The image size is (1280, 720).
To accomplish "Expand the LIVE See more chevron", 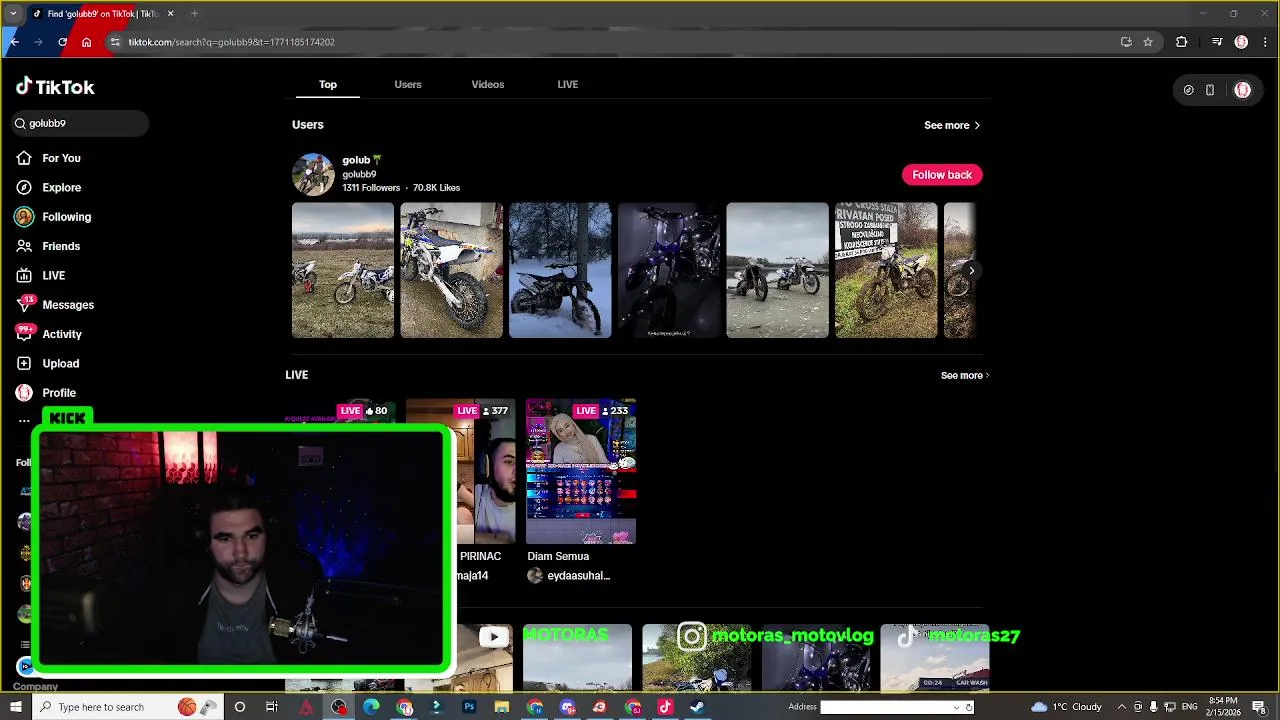I will coord(987,376).
